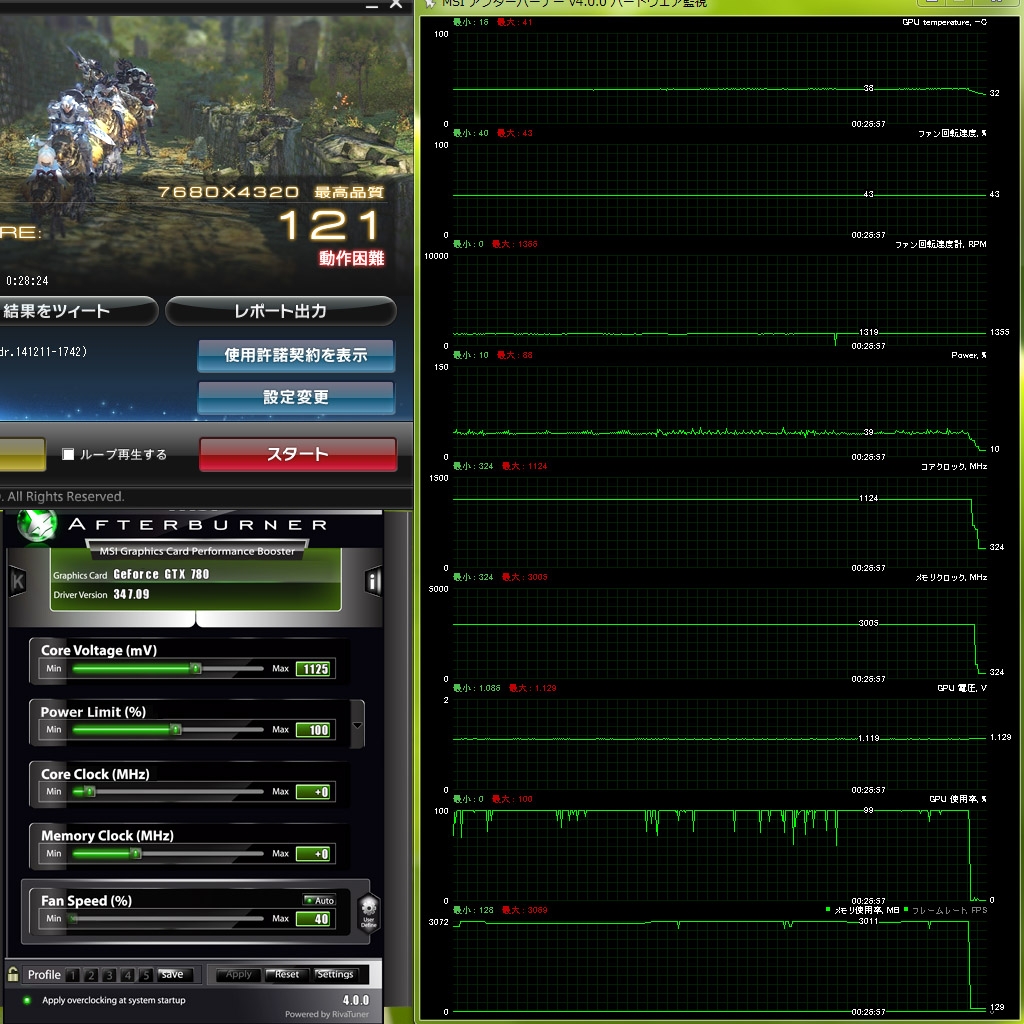This screenshot has height=1024, width=1024.
Task: Click the GPU temperature graph
Action: coord(719,78)
